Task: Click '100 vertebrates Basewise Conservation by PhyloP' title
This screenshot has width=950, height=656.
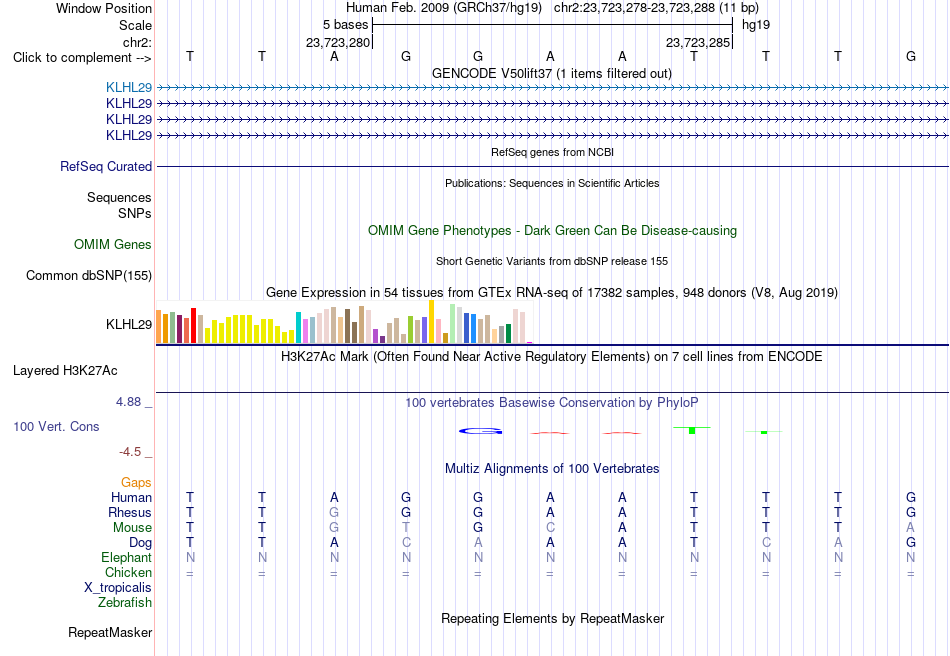Action: (x=551, y=403)
